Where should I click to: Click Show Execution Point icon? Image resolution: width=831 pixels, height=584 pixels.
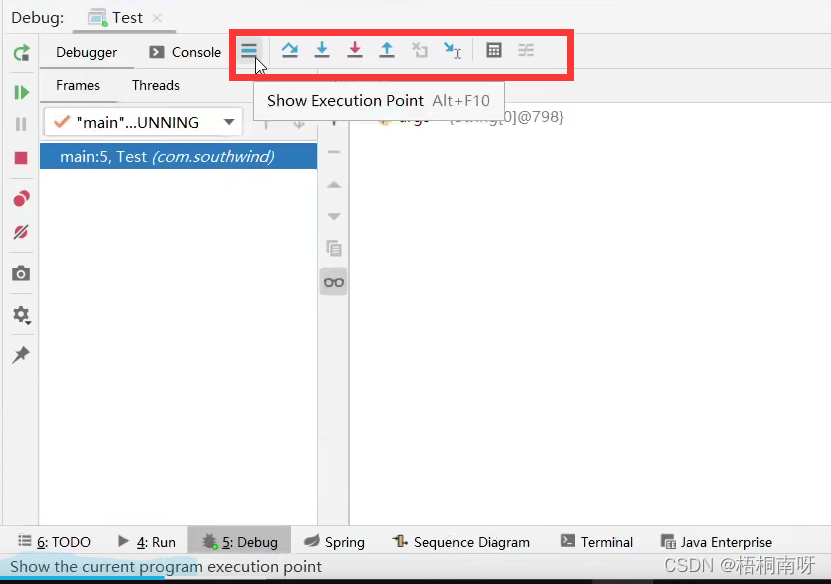click(x=249, y=50)
